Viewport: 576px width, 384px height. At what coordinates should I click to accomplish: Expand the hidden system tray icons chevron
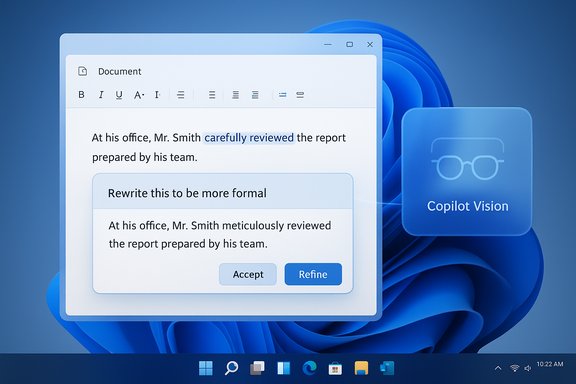(x=498, y=368)
